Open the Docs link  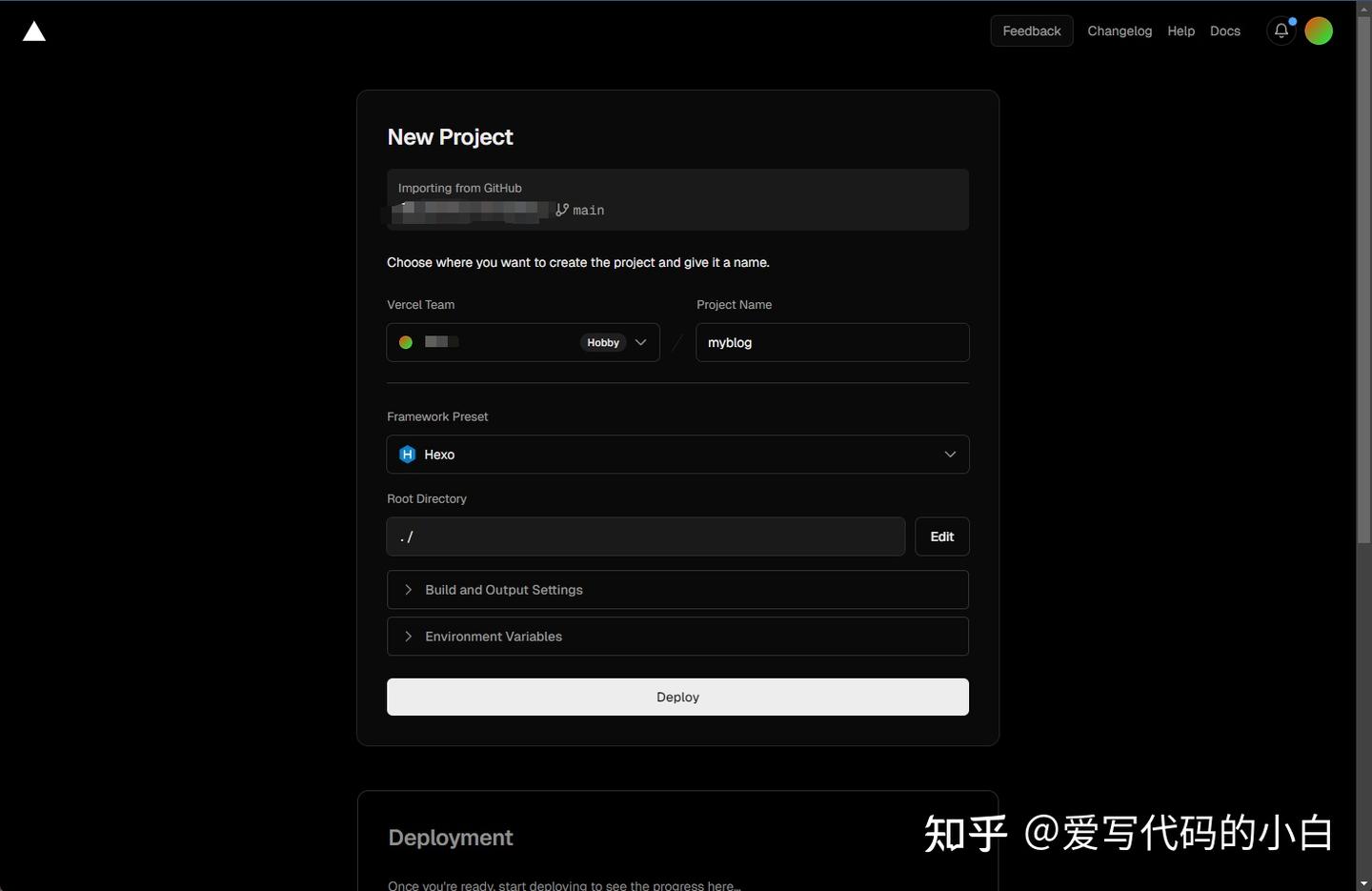1225,30
